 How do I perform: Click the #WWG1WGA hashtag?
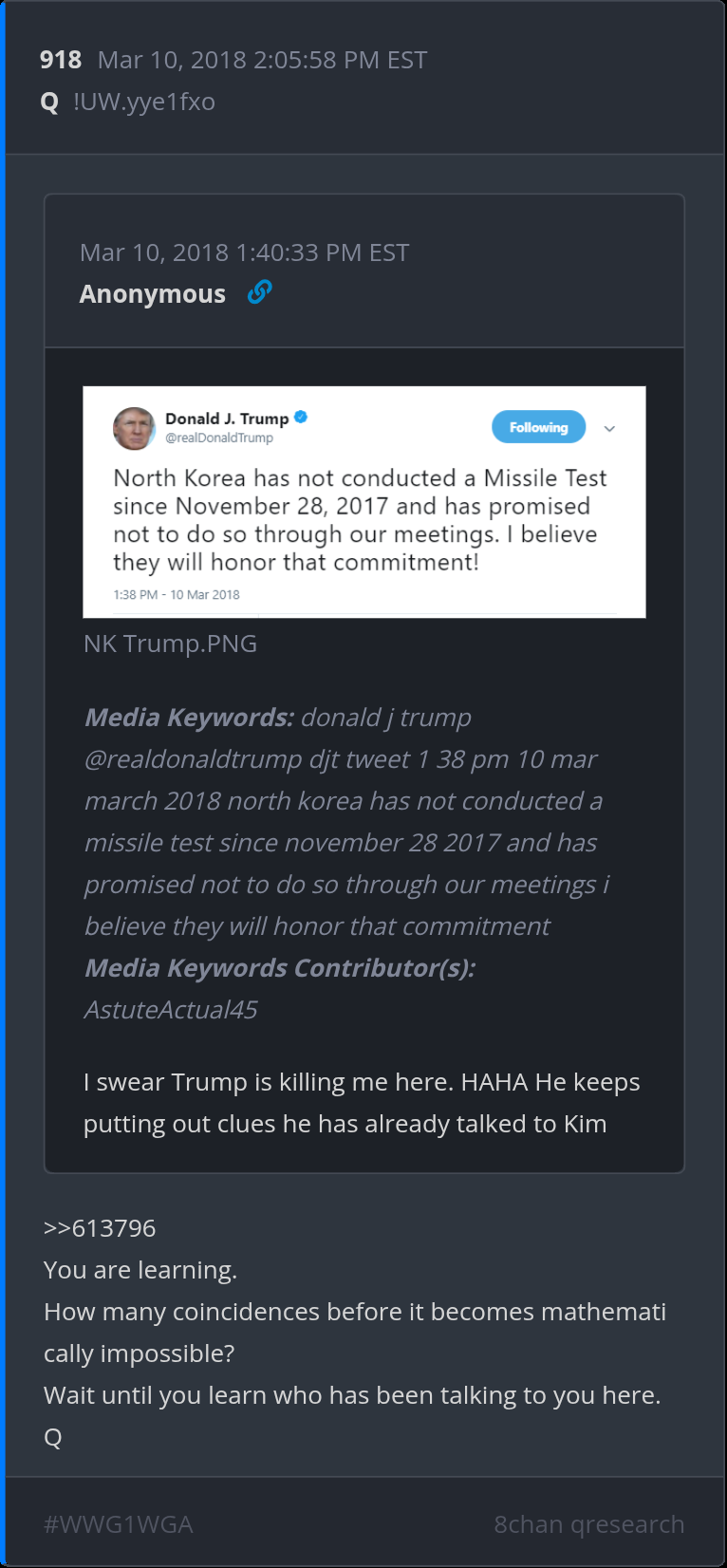pos(119,1524)
